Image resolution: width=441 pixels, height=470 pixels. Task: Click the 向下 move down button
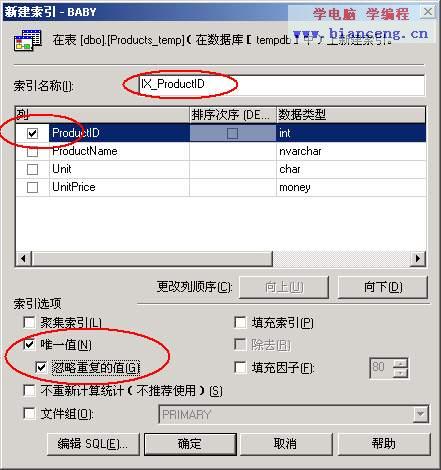click(383, 287)
